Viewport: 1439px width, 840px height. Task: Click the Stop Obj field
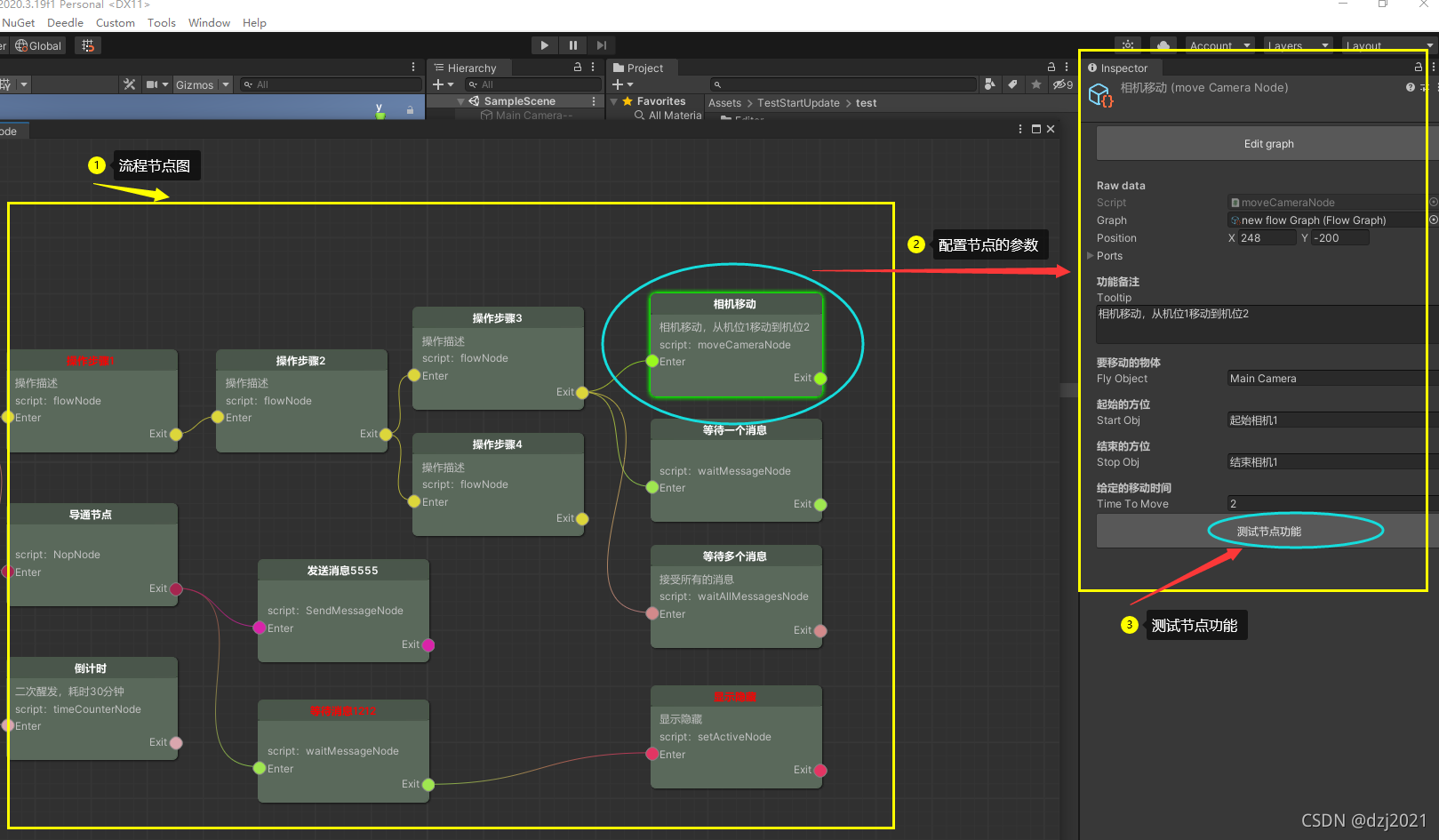tap(1333, 462)
